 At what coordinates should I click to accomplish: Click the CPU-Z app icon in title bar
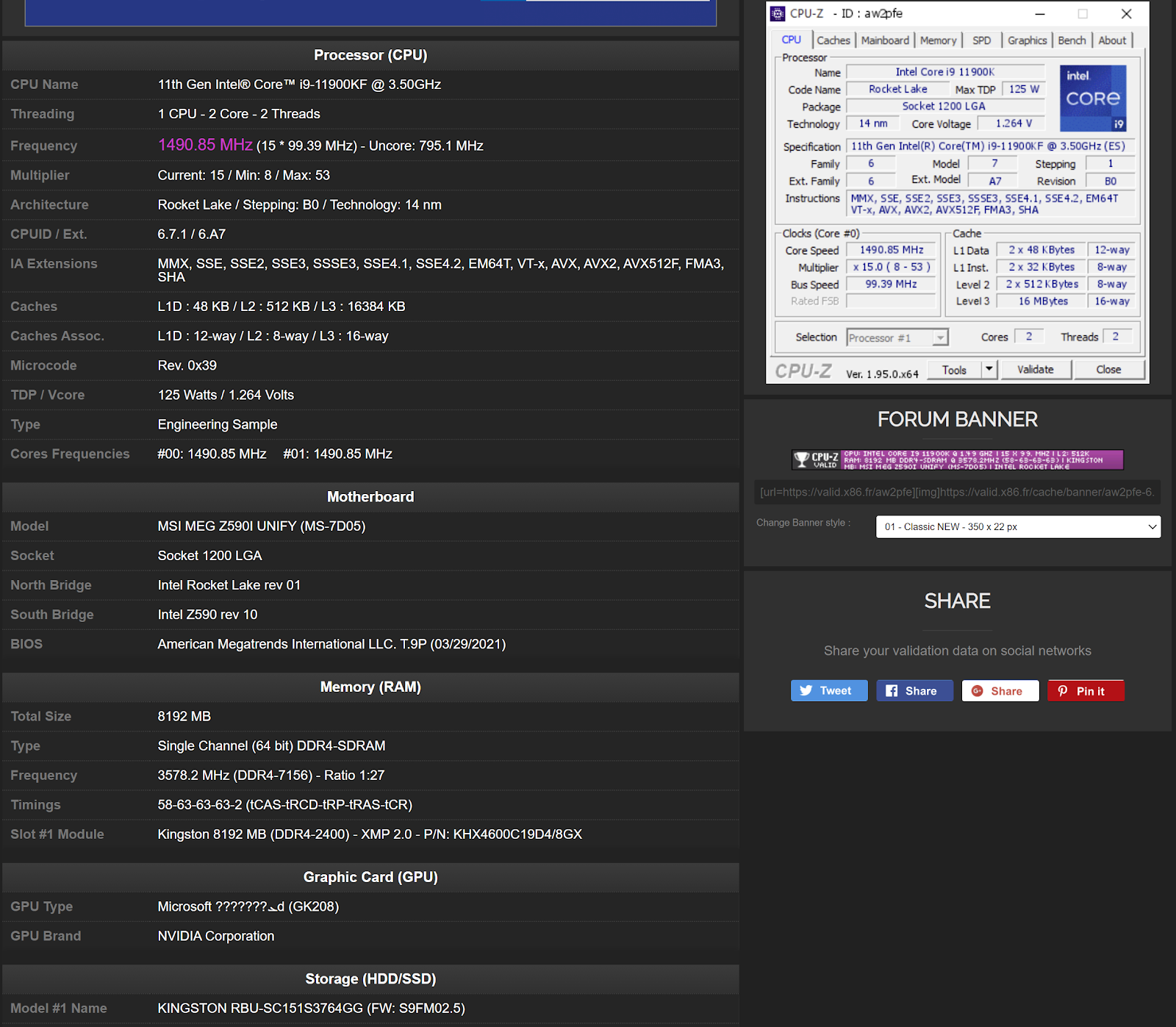tap(777, 13)
